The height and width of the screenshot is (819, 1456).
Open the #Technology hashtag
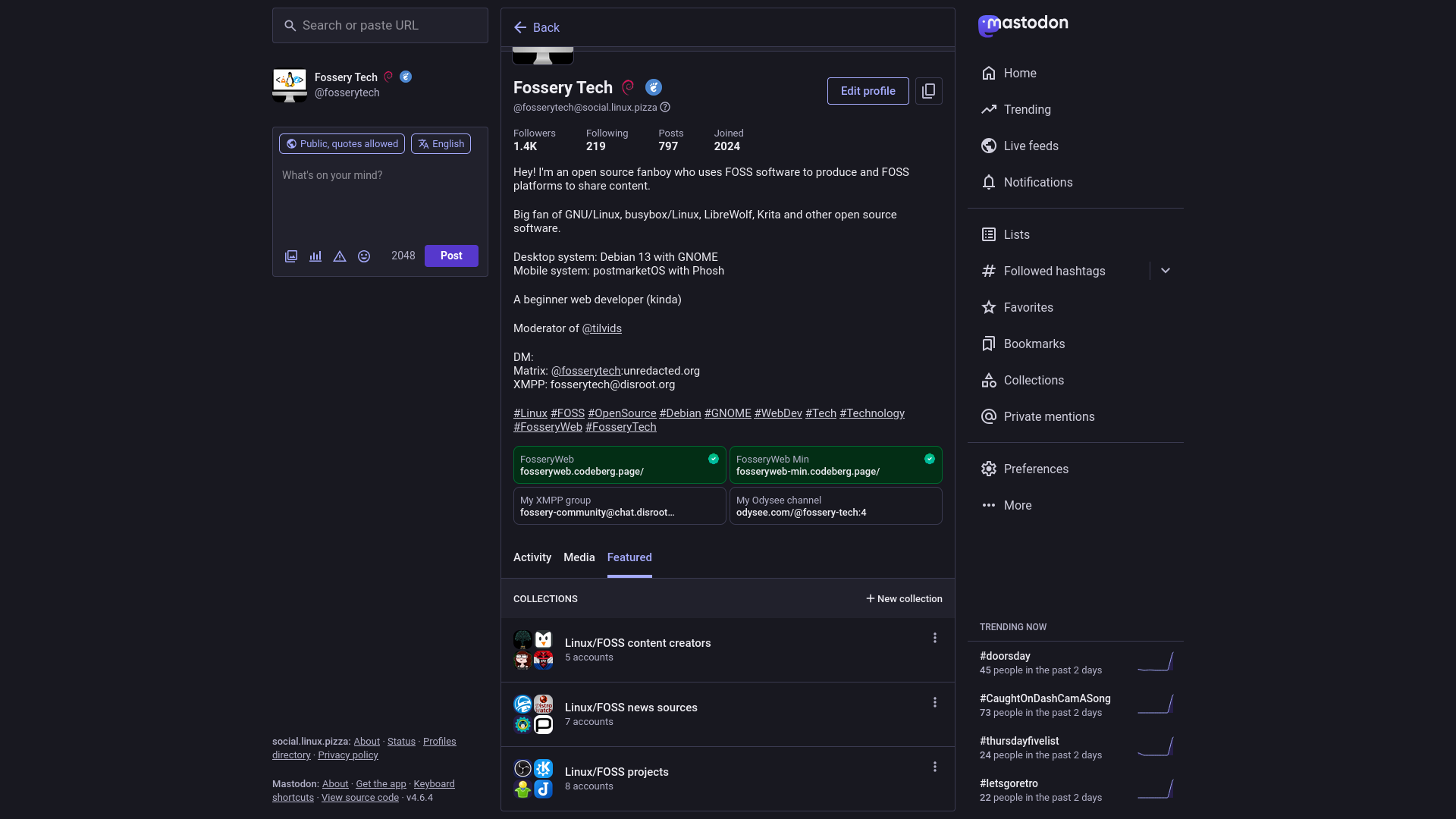coord(872,413)
